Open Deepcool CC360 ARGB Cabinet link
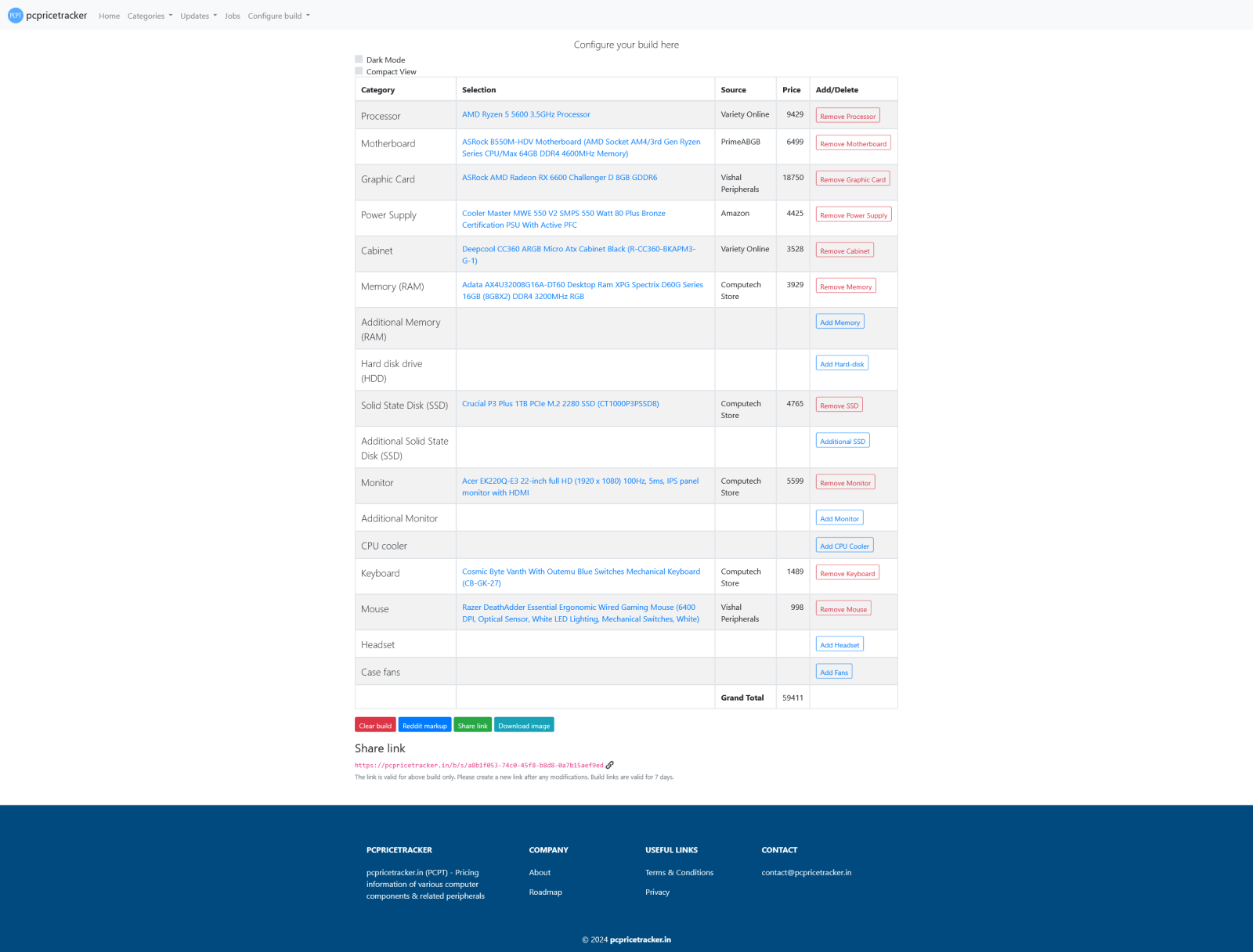 point(579,254)
